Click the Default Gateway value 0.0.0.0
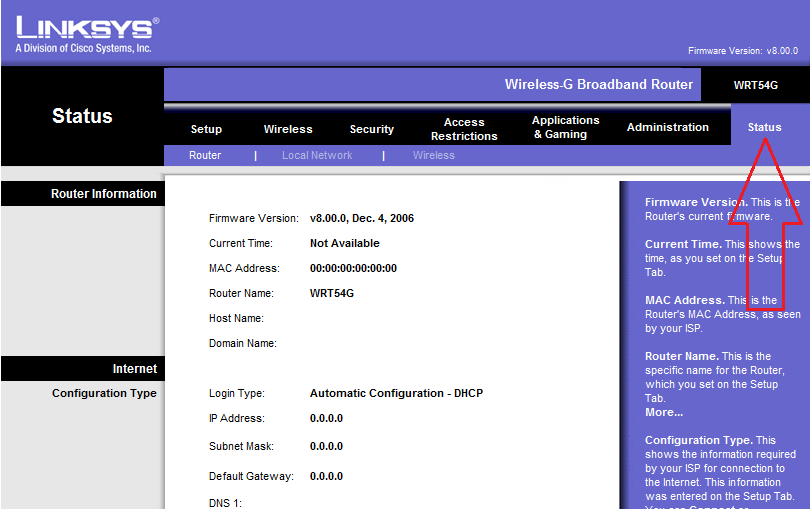Screen dimensions: 811x509 326,476
